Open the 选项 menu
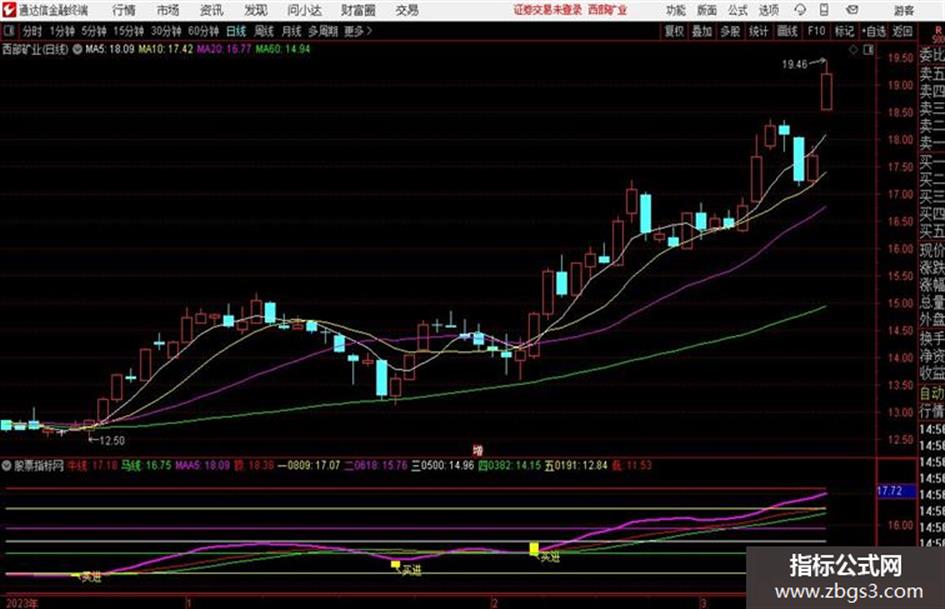The height and width of the screenshot is (609, 945). (x=768, y=10)
